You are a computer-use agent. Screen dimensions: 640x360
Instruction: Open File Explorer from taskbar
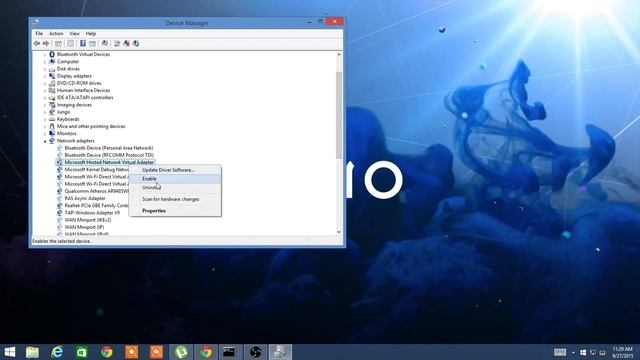[32, 352]
